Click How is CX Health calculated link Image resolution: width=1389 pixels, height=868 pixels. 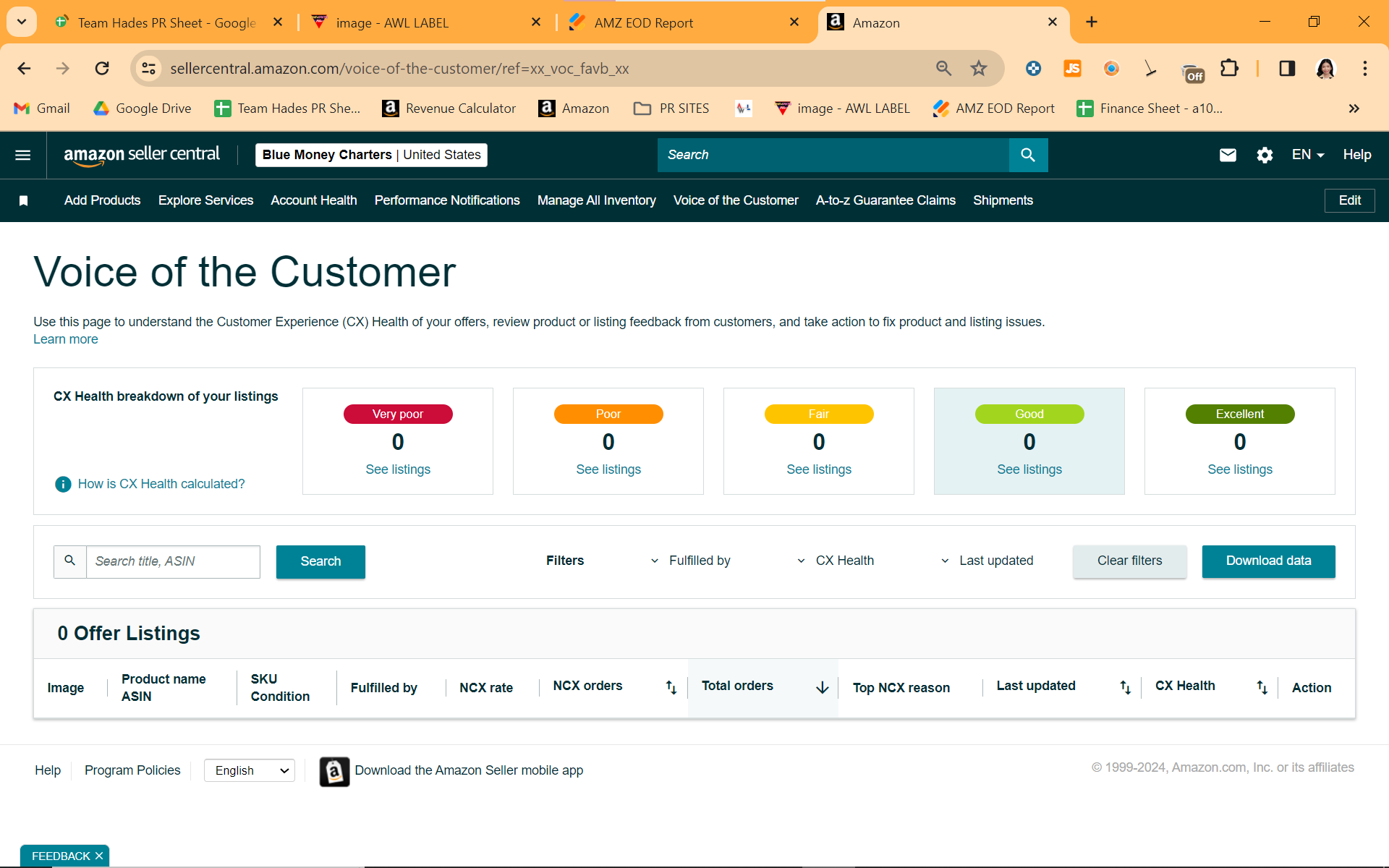tap(161, 484)
